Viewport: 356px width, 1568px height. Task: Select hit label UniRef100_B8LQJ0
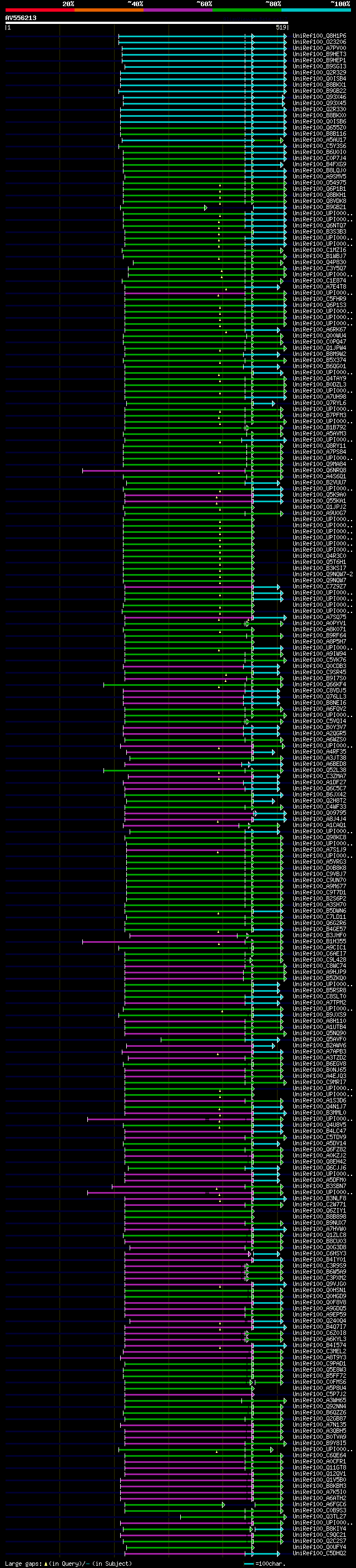tap(319, 170)
